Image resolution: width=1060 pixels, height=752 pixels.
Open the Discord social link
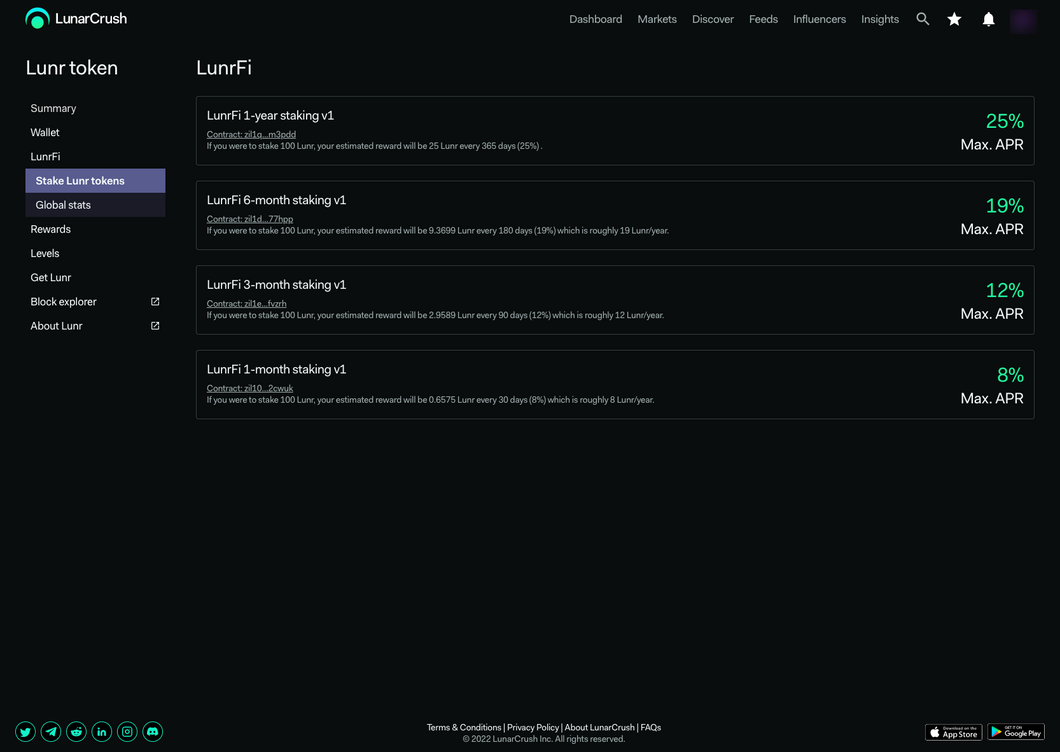tap(153, 732)
